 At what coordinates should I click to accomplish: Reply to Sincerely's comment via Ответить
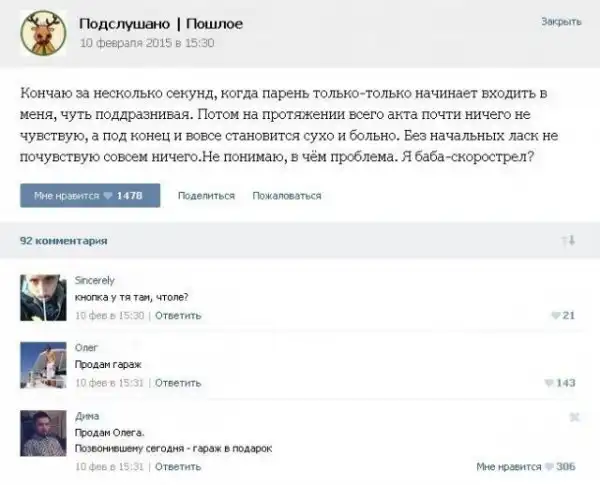[178, 315]
